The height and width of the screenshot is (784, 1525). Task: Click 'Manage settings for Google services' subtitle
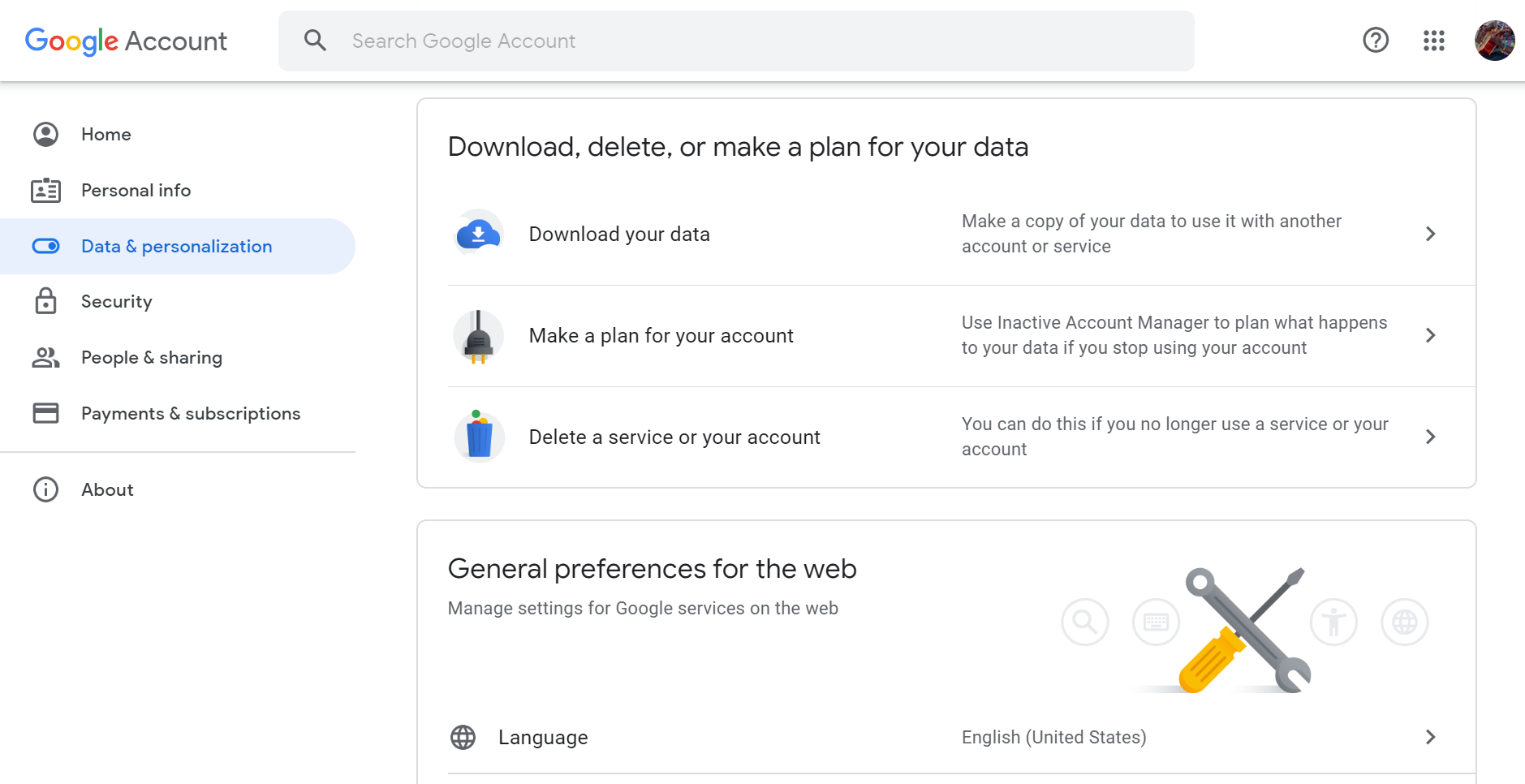click(x=643, y=608)
